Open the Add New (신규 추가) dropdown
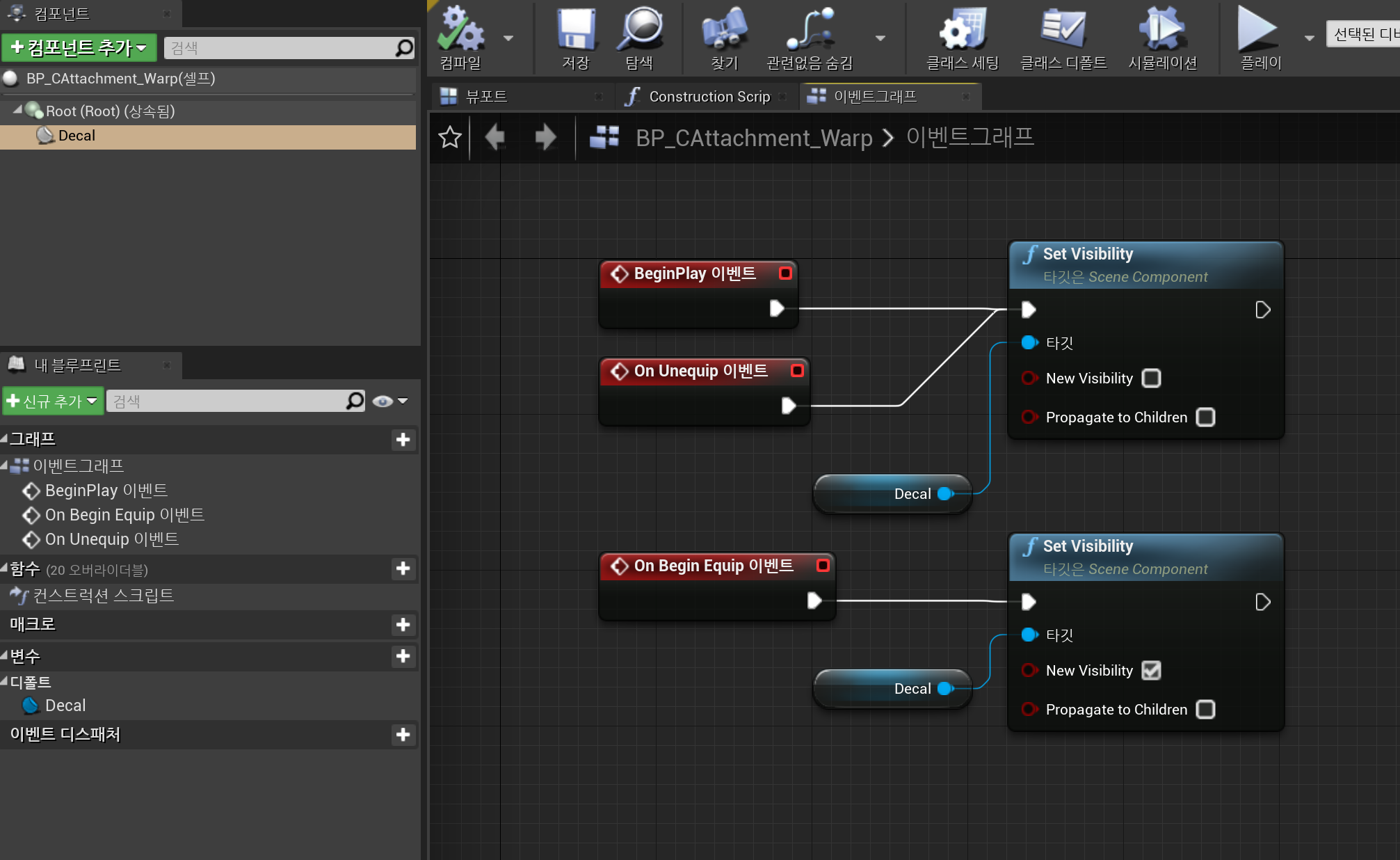1400x860 pixels. coord(53,401)
